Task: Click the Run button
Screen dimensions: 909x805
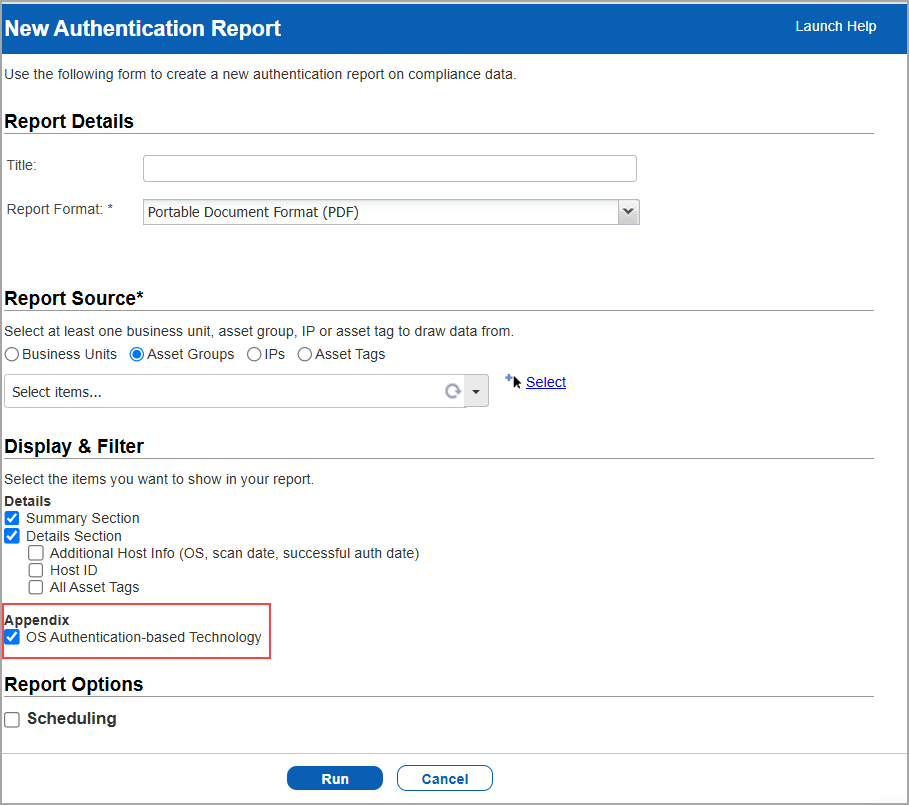Action: tap(334, 779)
